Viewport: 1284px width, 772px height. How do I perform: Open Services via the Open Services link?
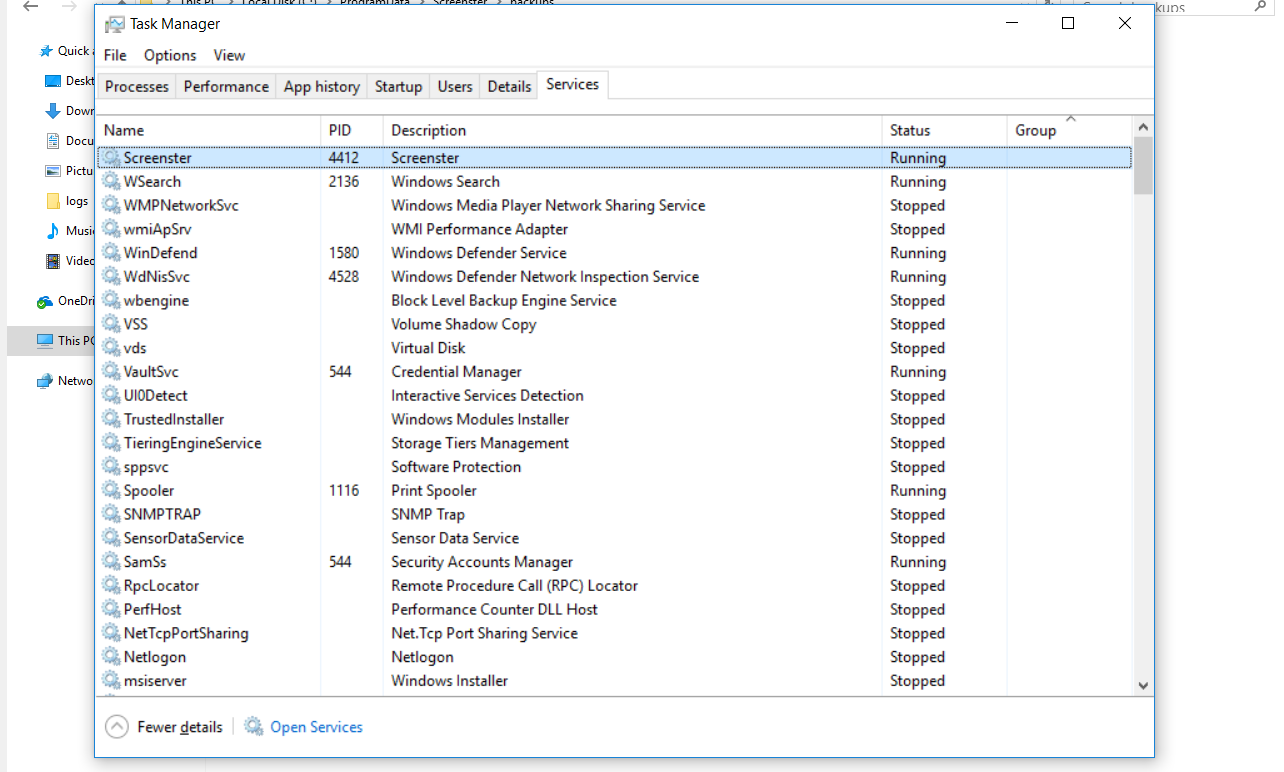coord(316,727)
